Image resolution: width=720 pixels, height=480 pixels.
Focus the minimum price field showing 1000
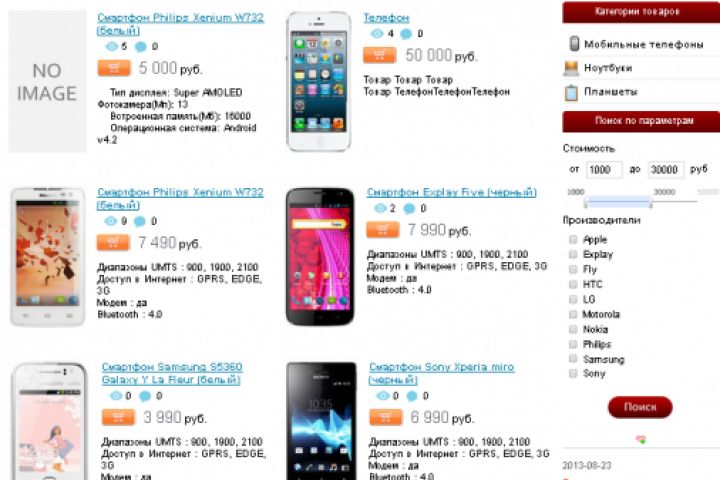604,170
